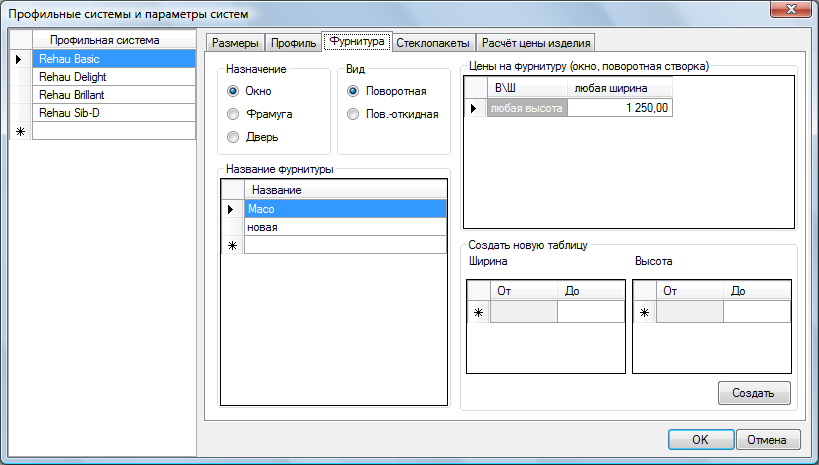Select Пов.-откидная radio button
Viewport: 819px width, 465px height.
pyautogui.click(x=353, y=114)
